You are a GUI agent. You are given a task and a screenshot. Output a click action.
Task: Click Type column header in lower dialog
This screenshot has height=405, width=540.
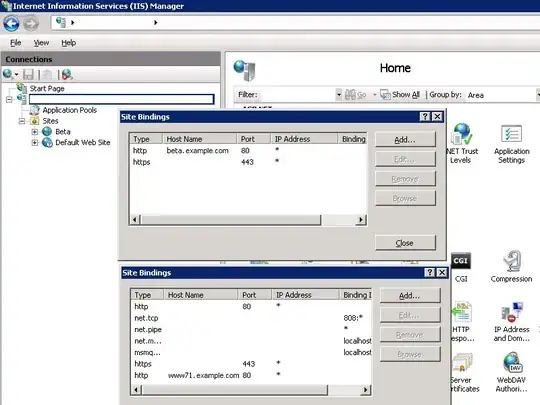click(147, 295)
